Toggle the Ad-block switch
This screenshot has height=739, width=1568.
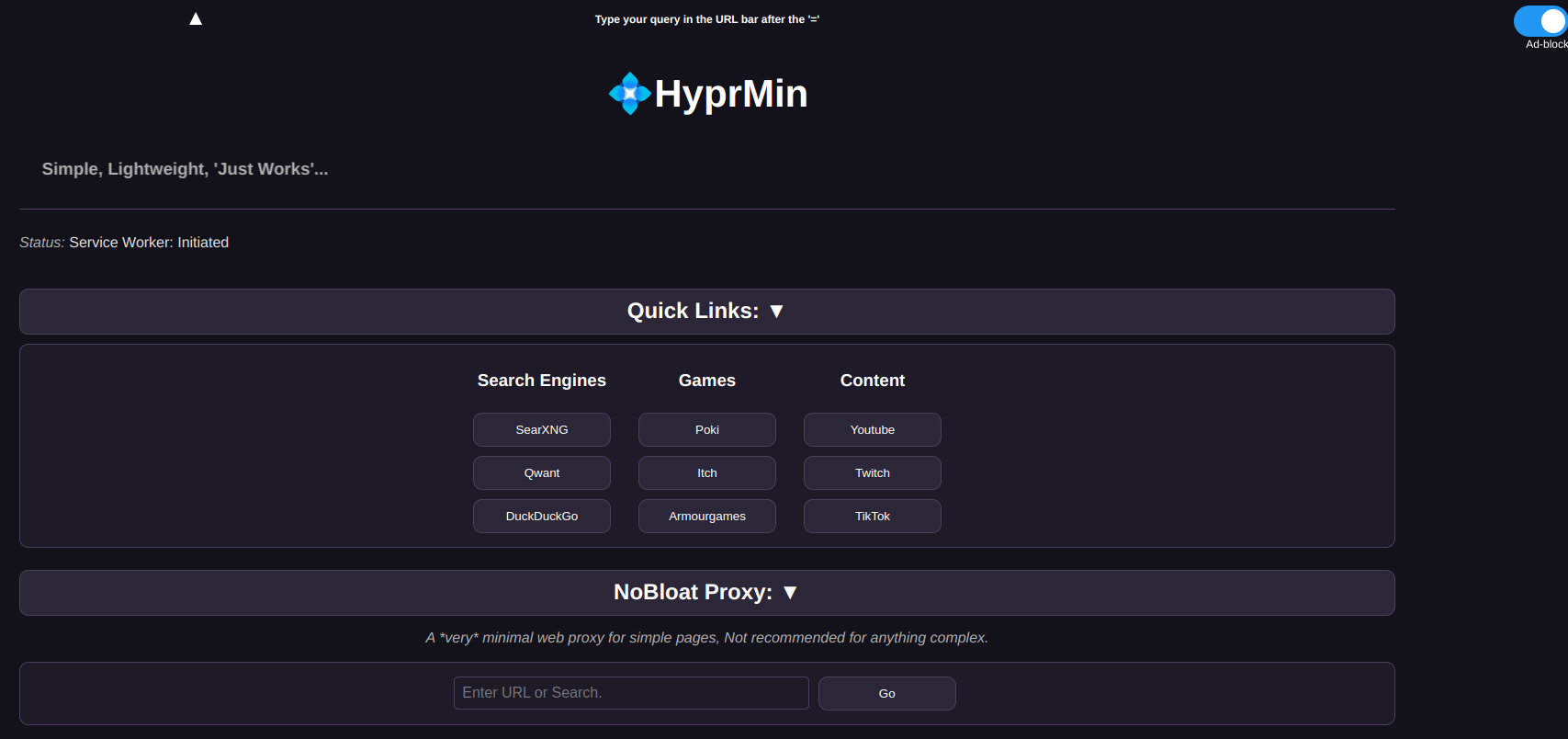[1541, 22]
